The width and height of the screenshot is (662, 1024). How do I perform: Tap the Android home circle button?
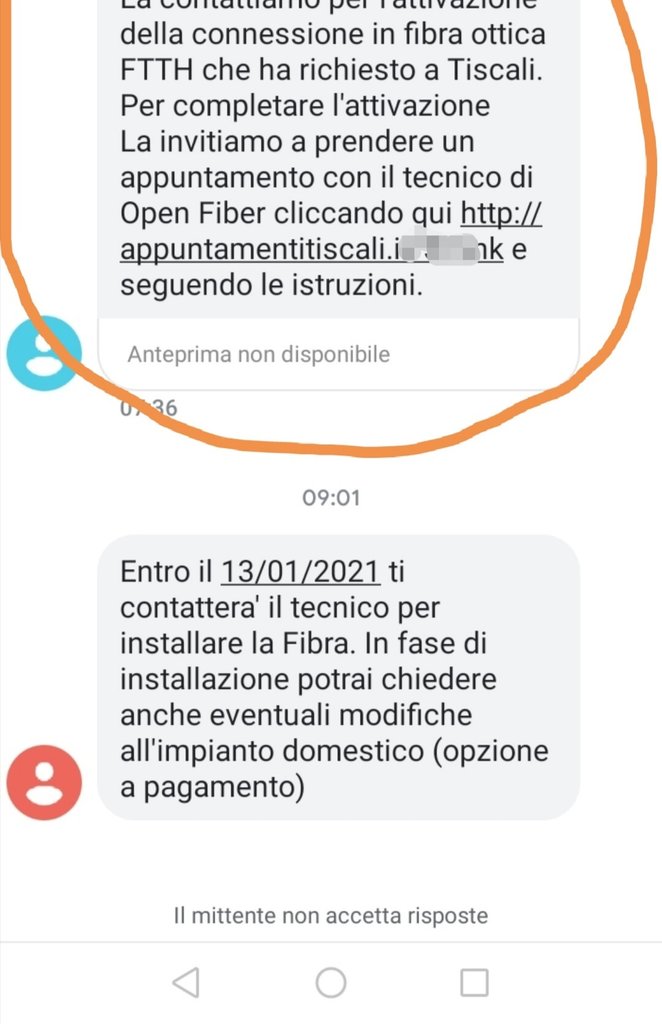coord(331,982)
